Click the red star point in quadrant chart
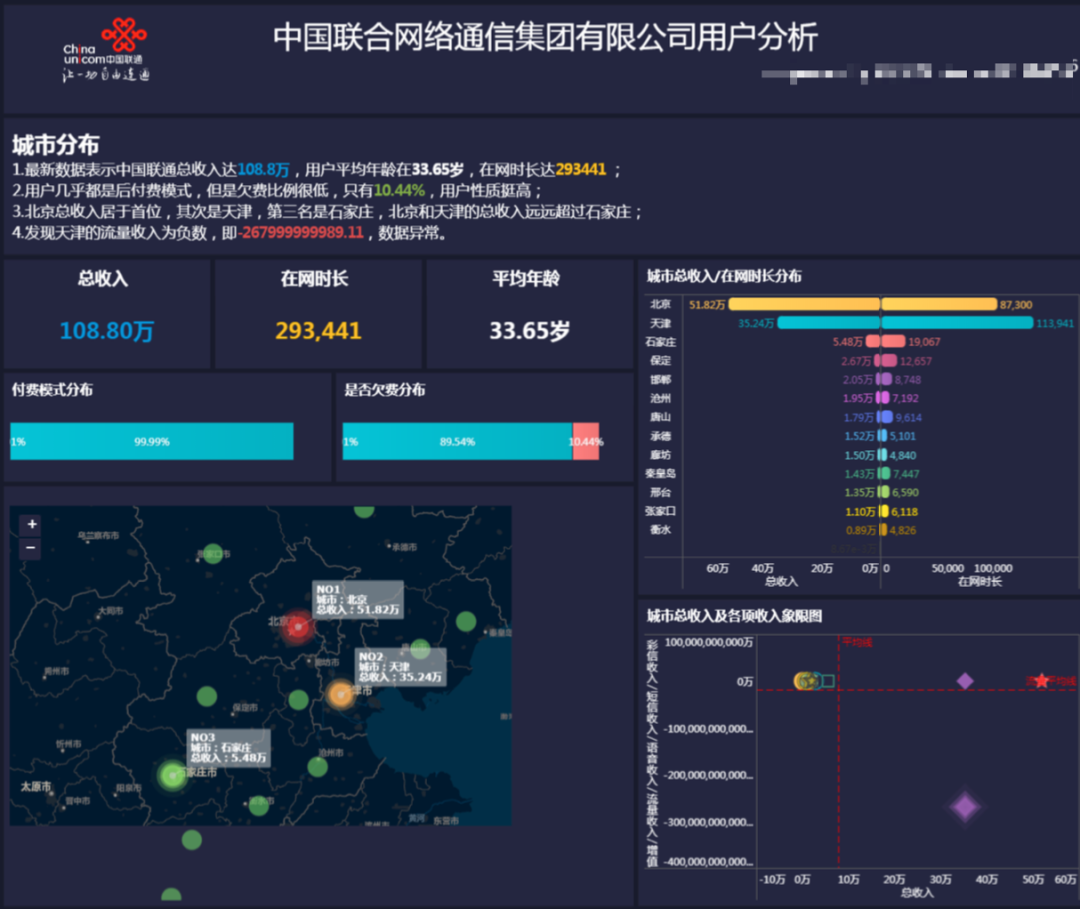This screenshot has height=909, width=1080. click(x=1041, y=680)
